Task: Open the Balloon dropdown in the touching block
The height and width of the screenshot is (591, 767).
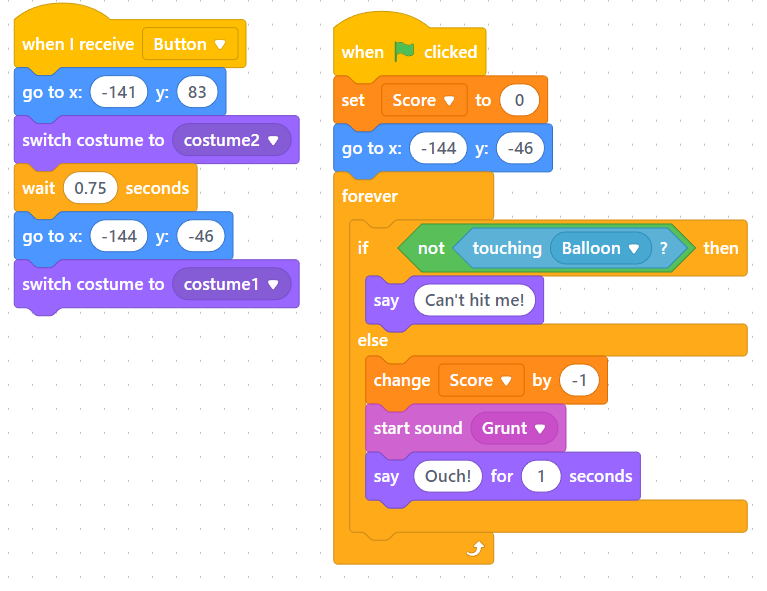Action: (600, 248)
